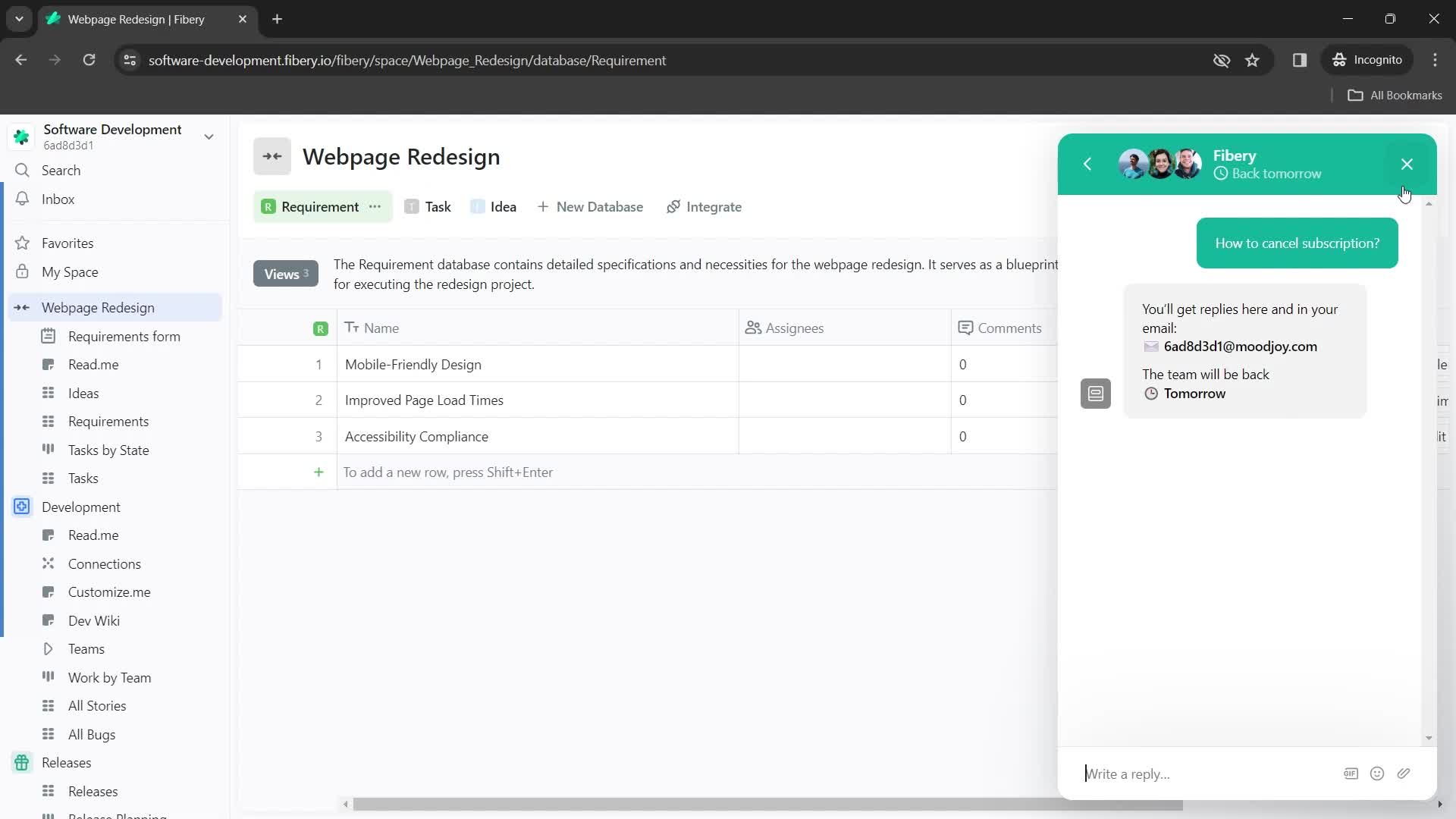
Task: Click the Task database icon
Action: [412, 206]
